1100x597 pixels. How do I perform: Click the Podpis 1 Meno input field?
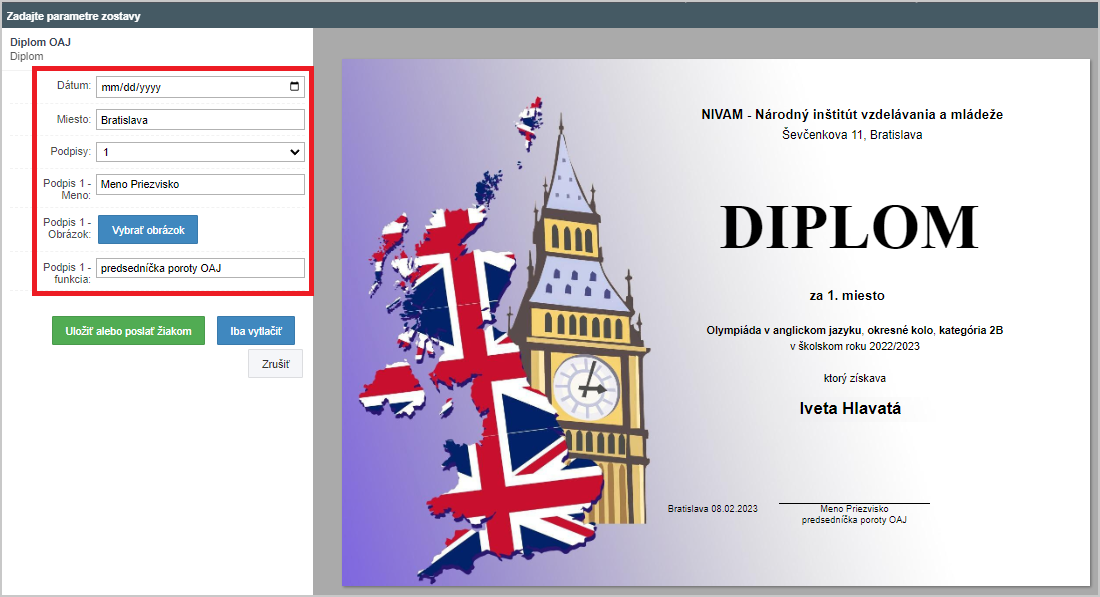click(200, 185)
